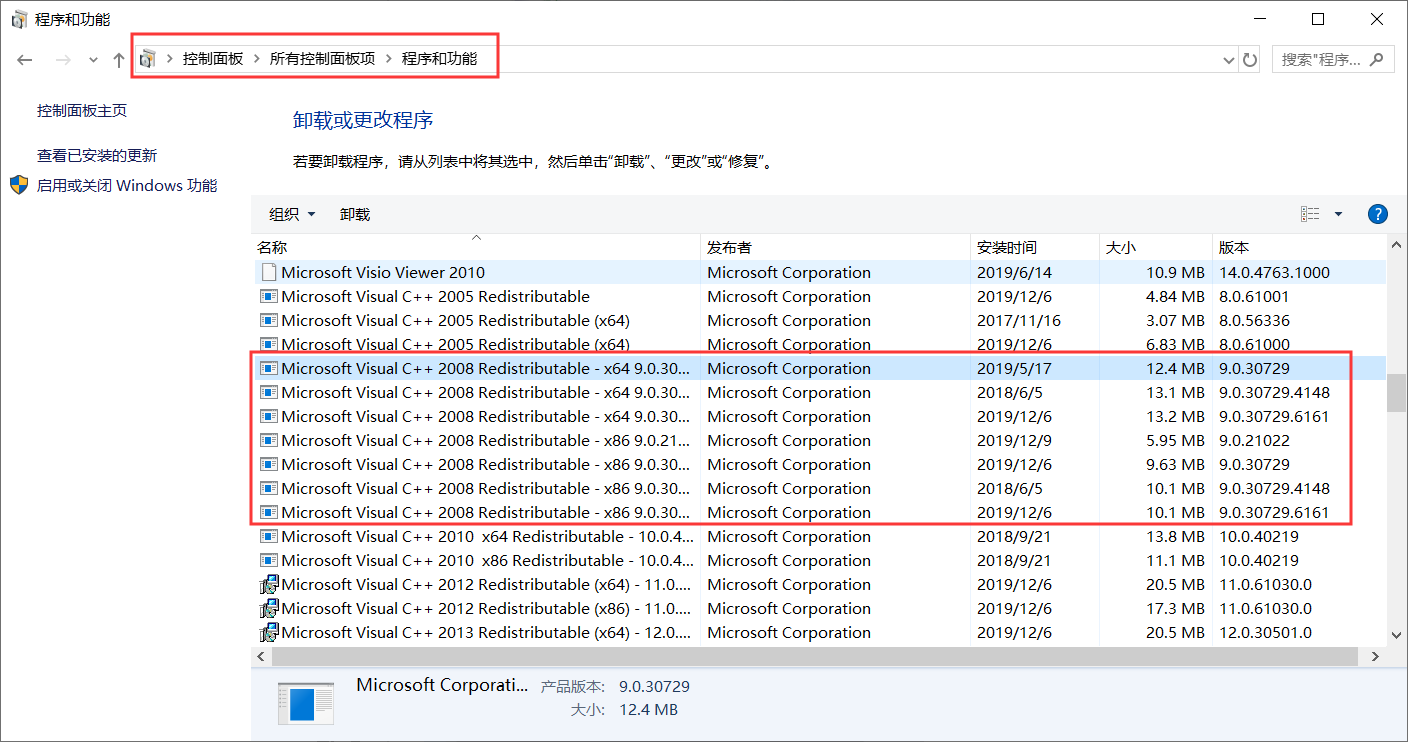
Task: Click size cell "4.84 MB"
Action: pyautogui.click(x=1175, y=296)
